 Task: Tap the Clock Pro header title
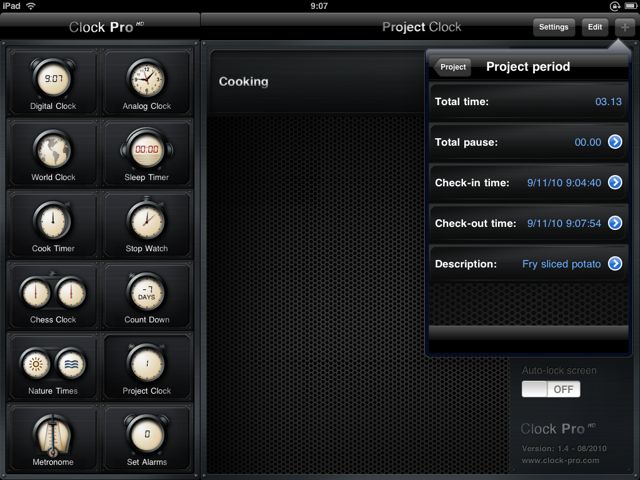click(106, 27)
